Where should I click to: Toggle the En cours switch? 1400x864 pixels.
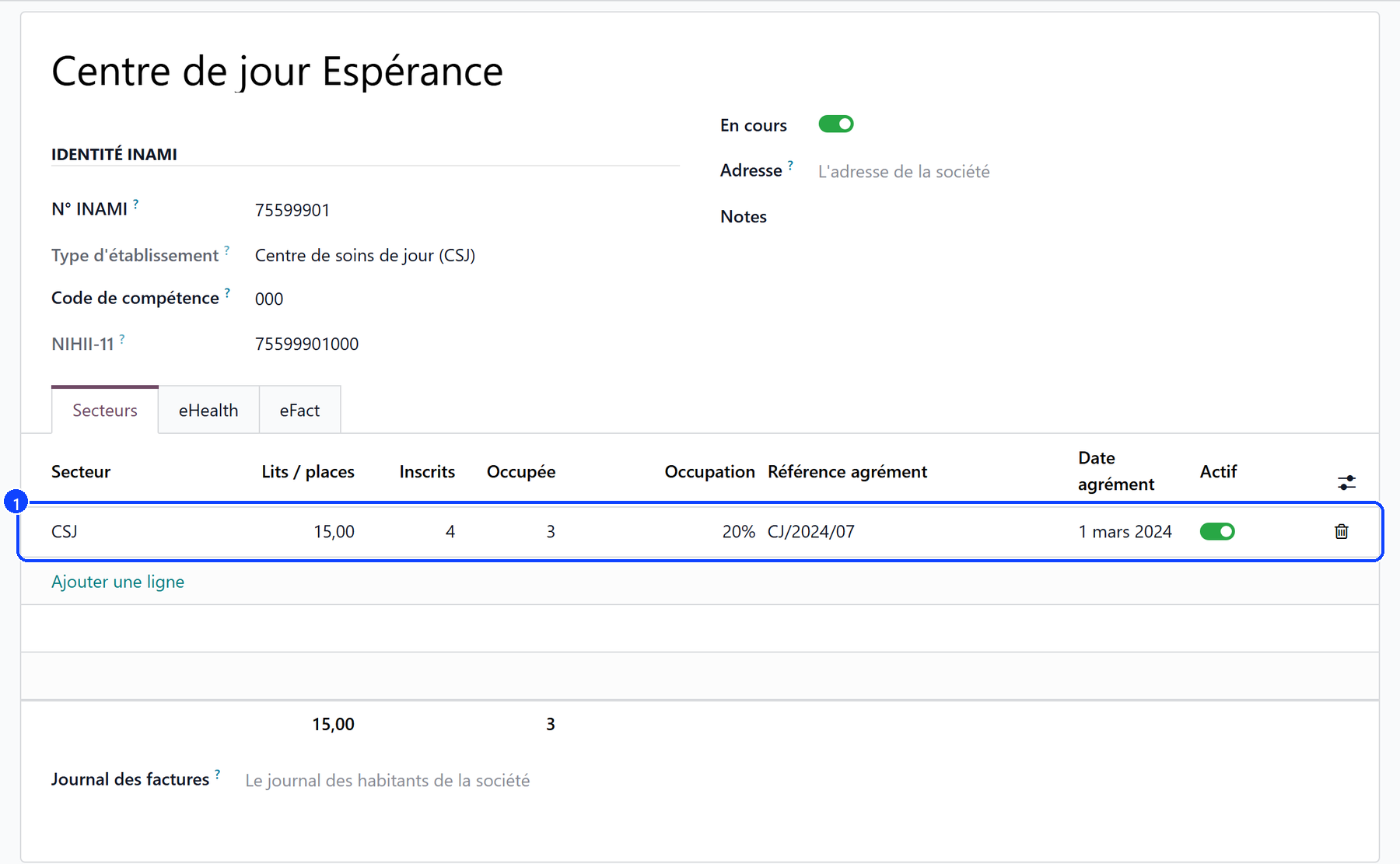pos(836,124)
